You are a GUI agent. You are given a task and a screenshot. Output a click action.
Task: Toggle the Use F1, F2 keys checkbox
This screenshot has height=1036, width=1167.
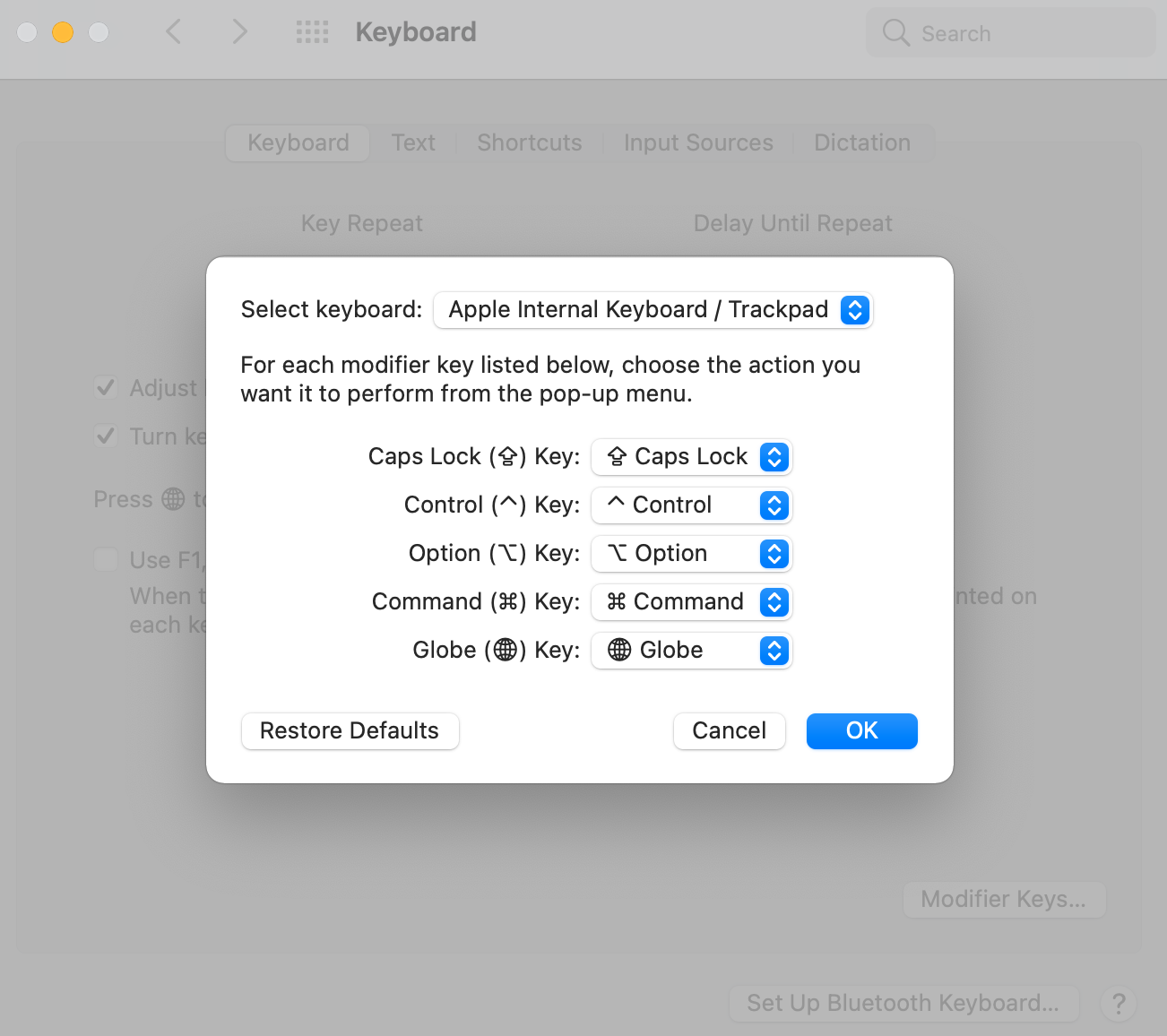[106, 559]
